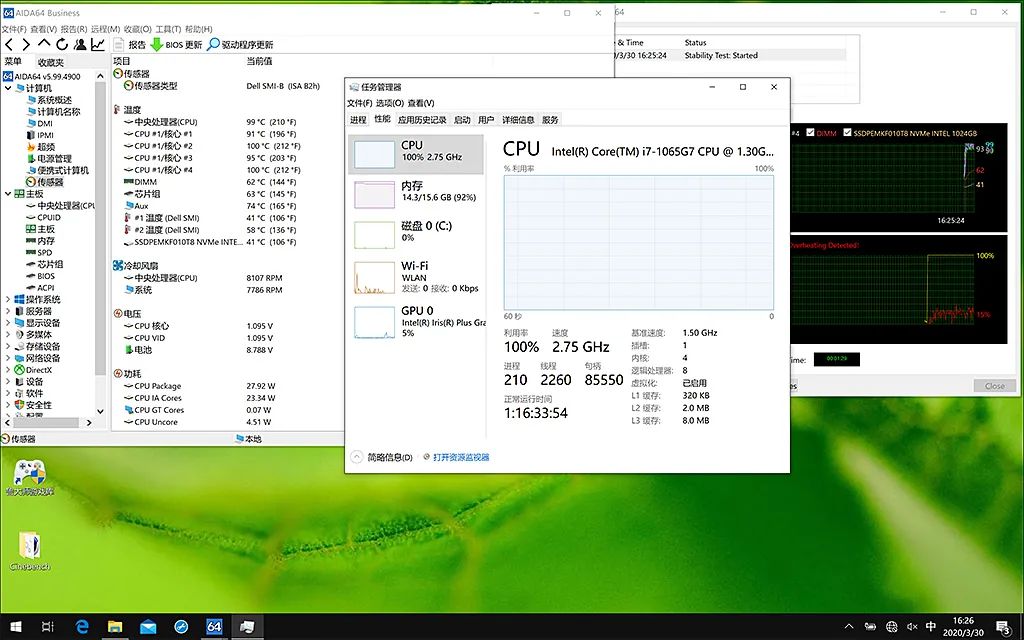
Task: Select the 超频 overclock tree item
Action: 40,147
